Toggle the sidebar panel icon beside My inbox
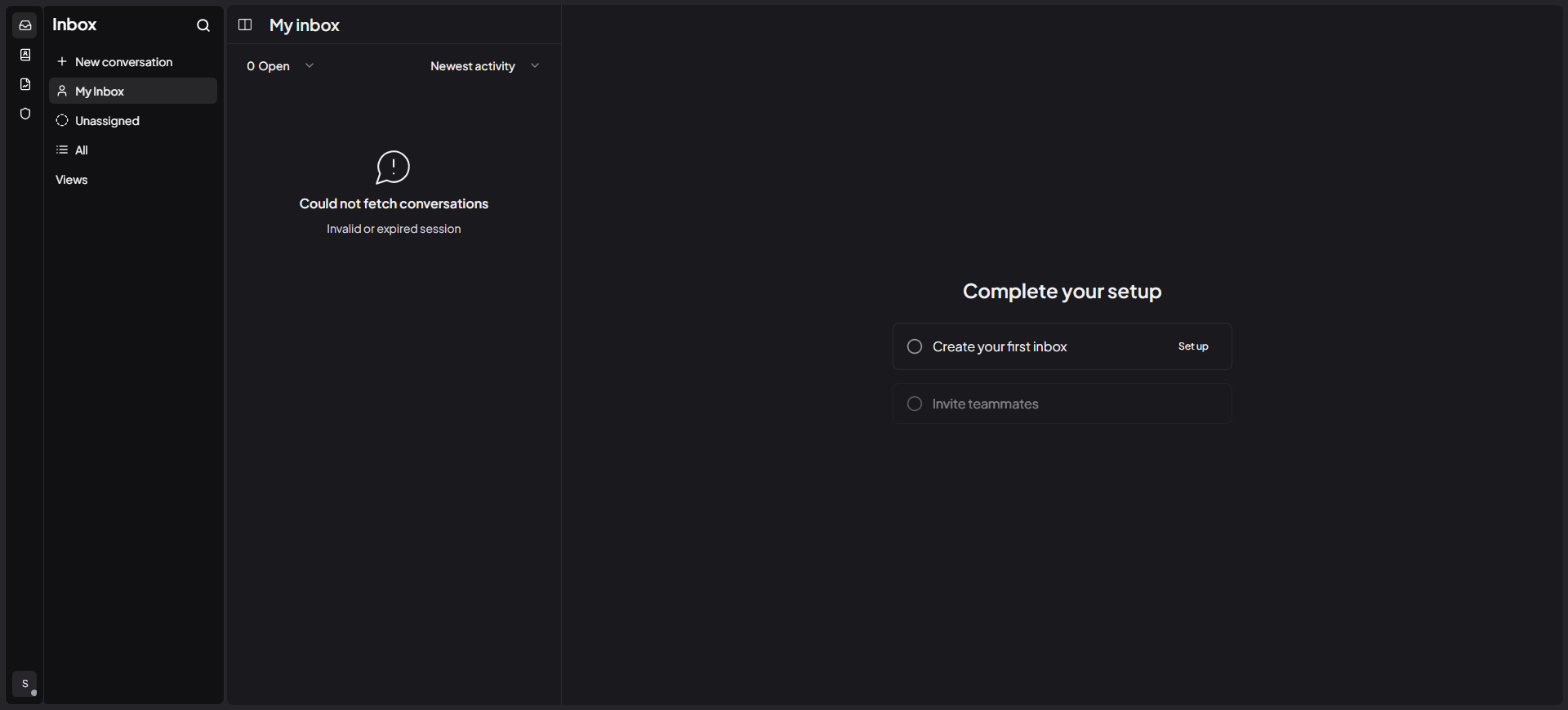The height and width of the screenshot is (710, 1568). pos(245,25)
